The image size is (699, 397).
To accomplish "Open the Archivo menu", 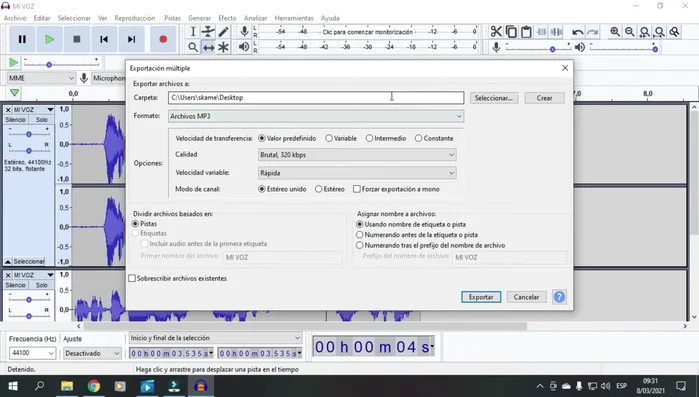I will coord(15,18).
